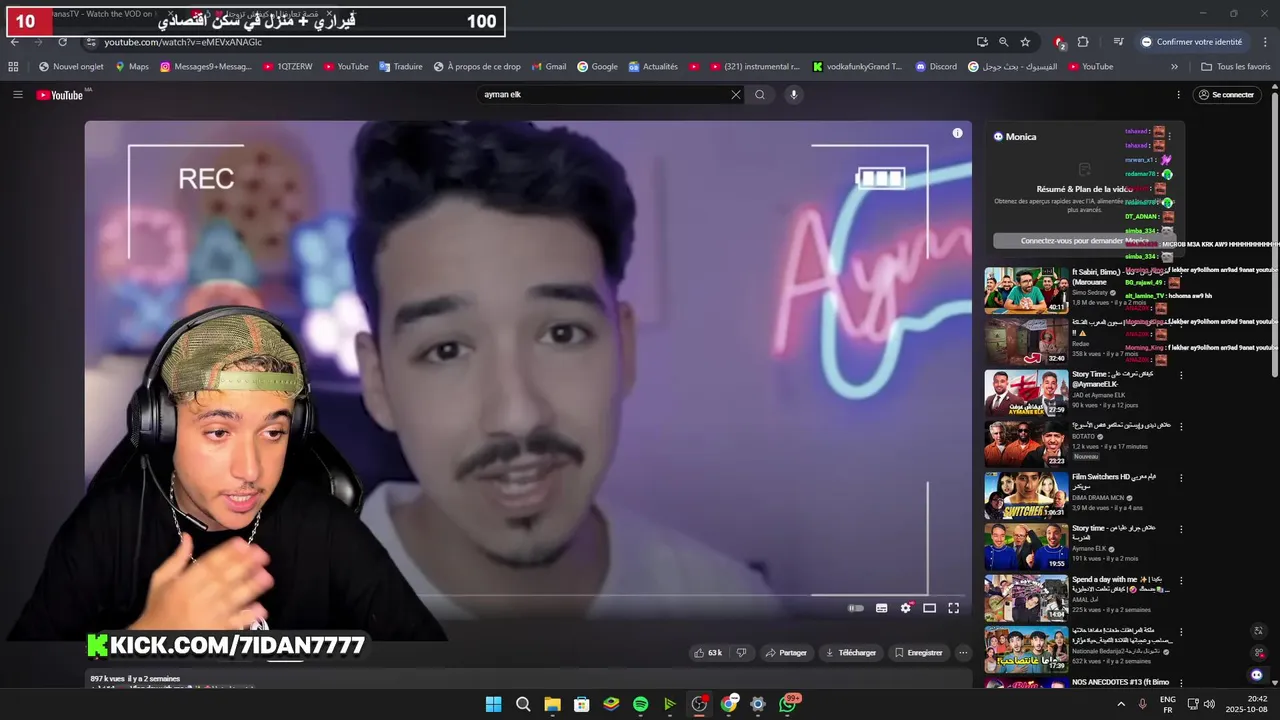Open options for Film Switchers HD video
This screenshot has height=720, width=1280.
coord(1181,479)
